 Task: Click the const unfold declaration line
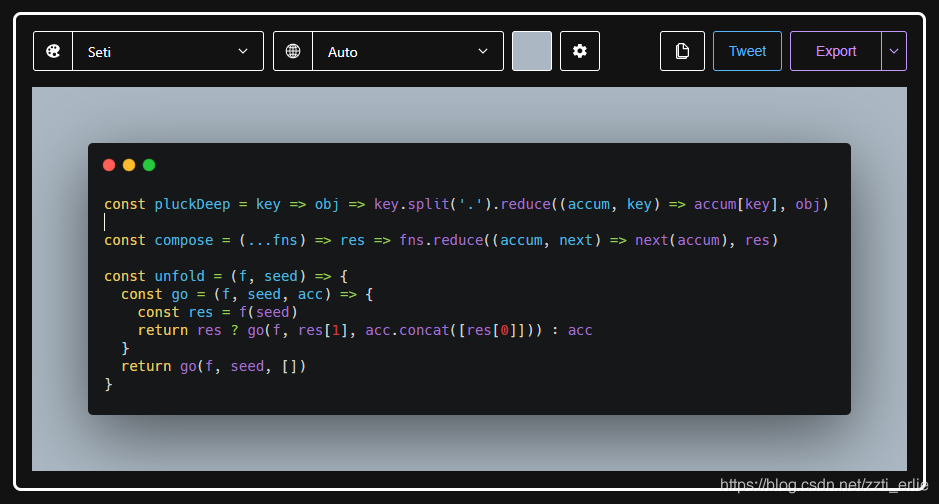tap(225, 276)
